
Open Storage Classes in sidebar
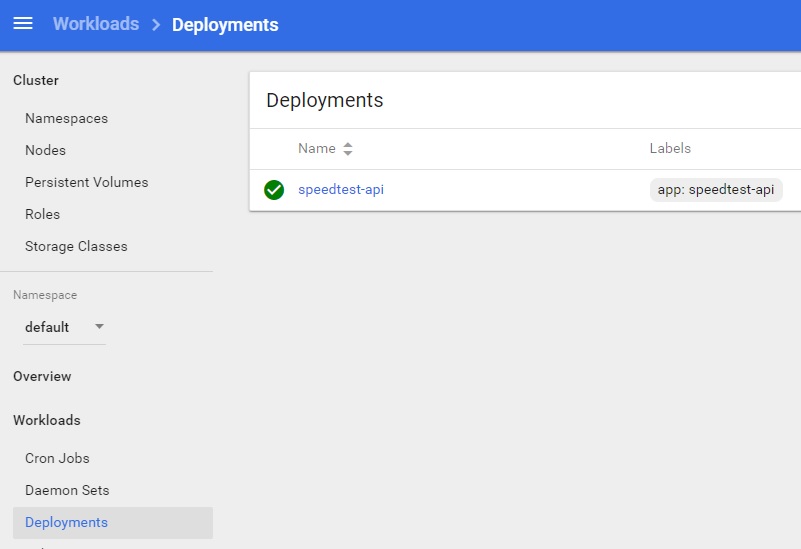pos(76,246)
